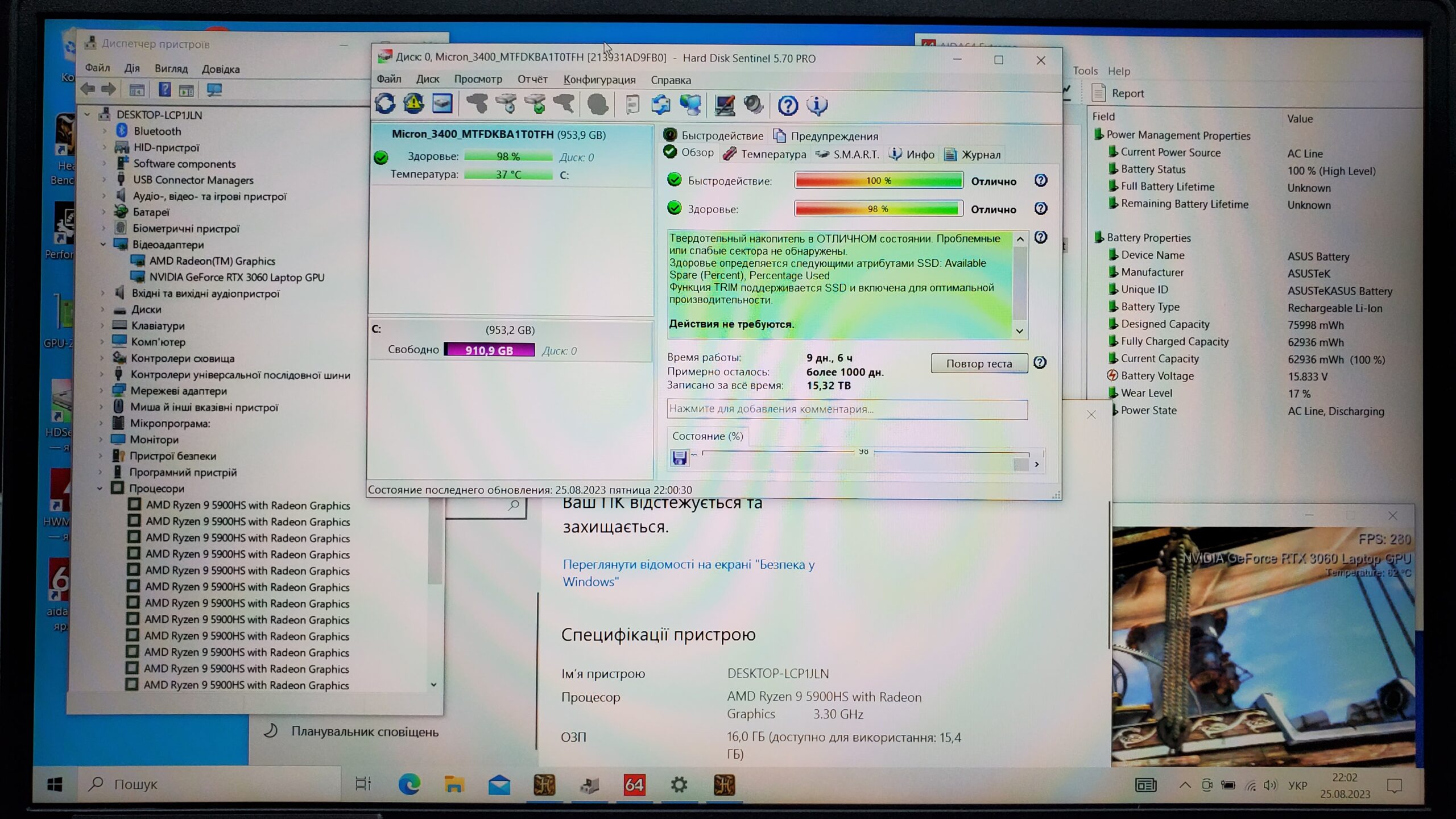Click the blue info bubble toolbar icon
This screenshot has width=1456, height=819.
[817, 105]
